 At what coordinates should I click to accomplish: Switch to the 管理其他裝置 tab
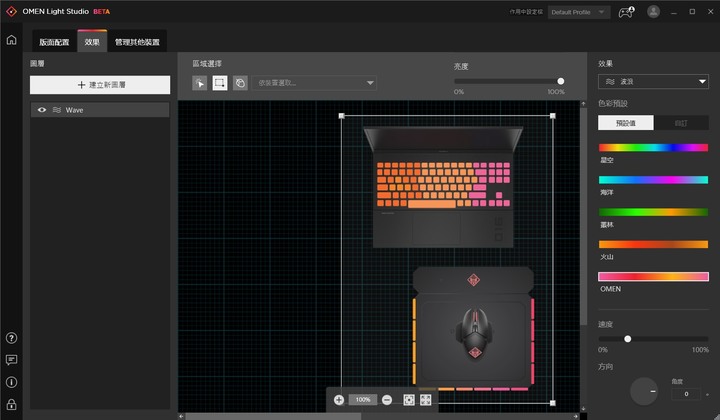tap(137, 42)
